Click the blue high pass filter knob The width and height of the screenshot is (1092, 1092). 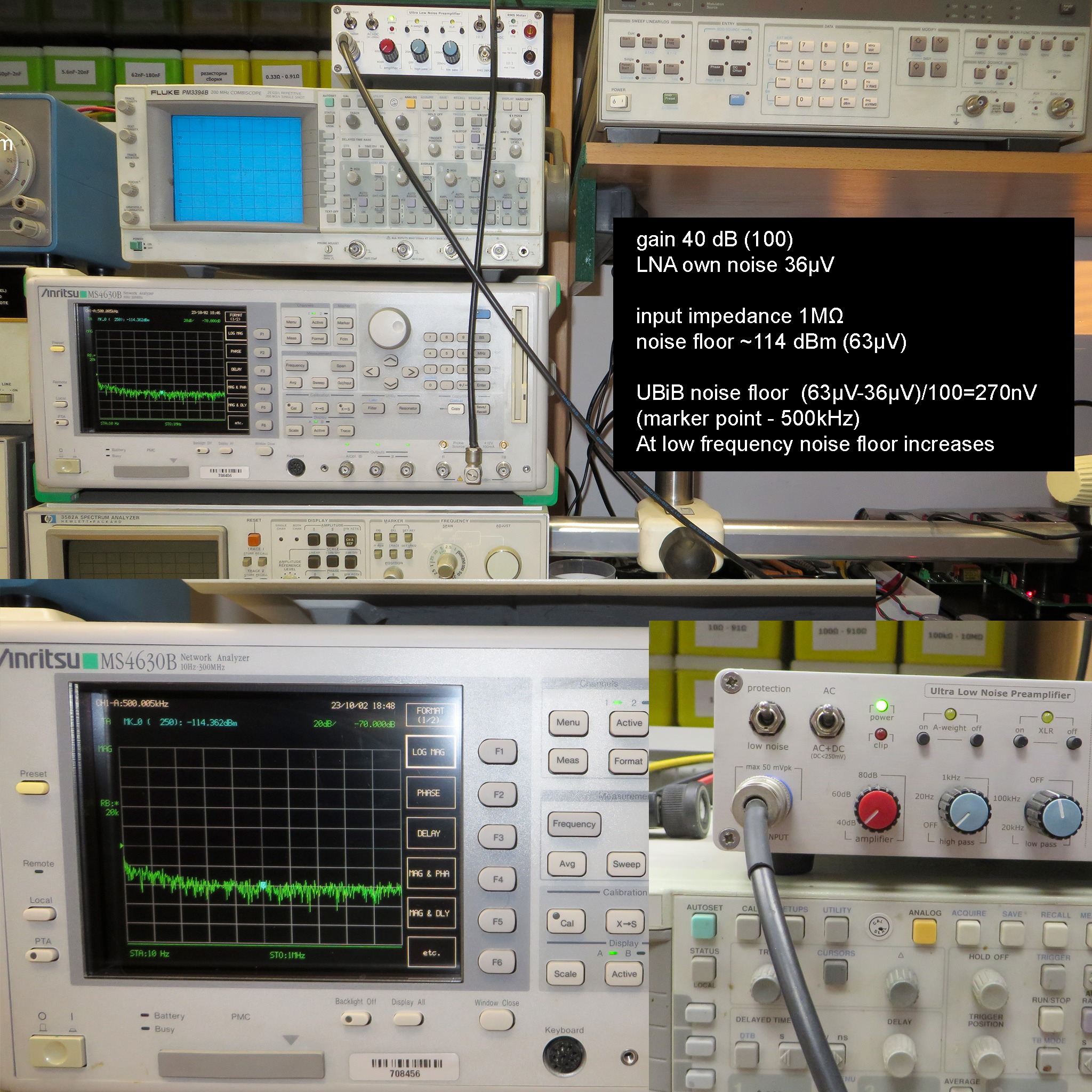click(965, 810)
